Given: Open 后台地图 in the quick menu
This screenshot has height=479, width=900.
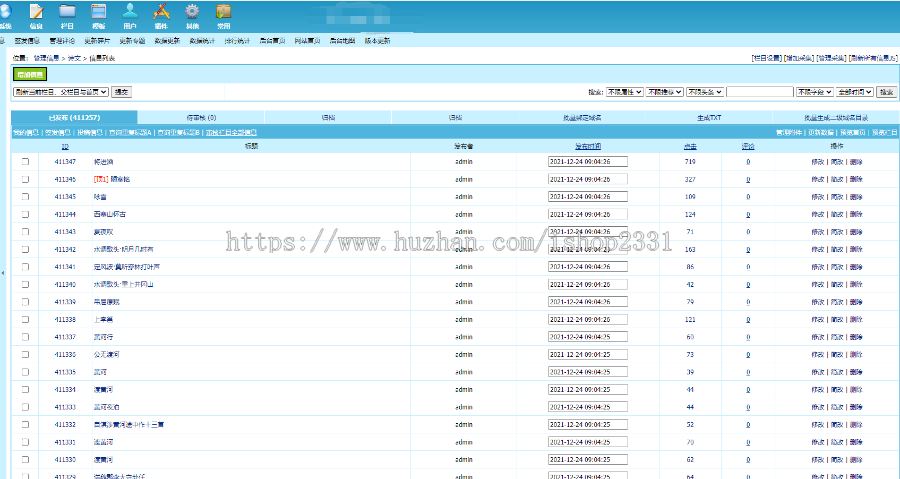Looking at the screenshot, I should pyautogui.click(x=343, y=41).
